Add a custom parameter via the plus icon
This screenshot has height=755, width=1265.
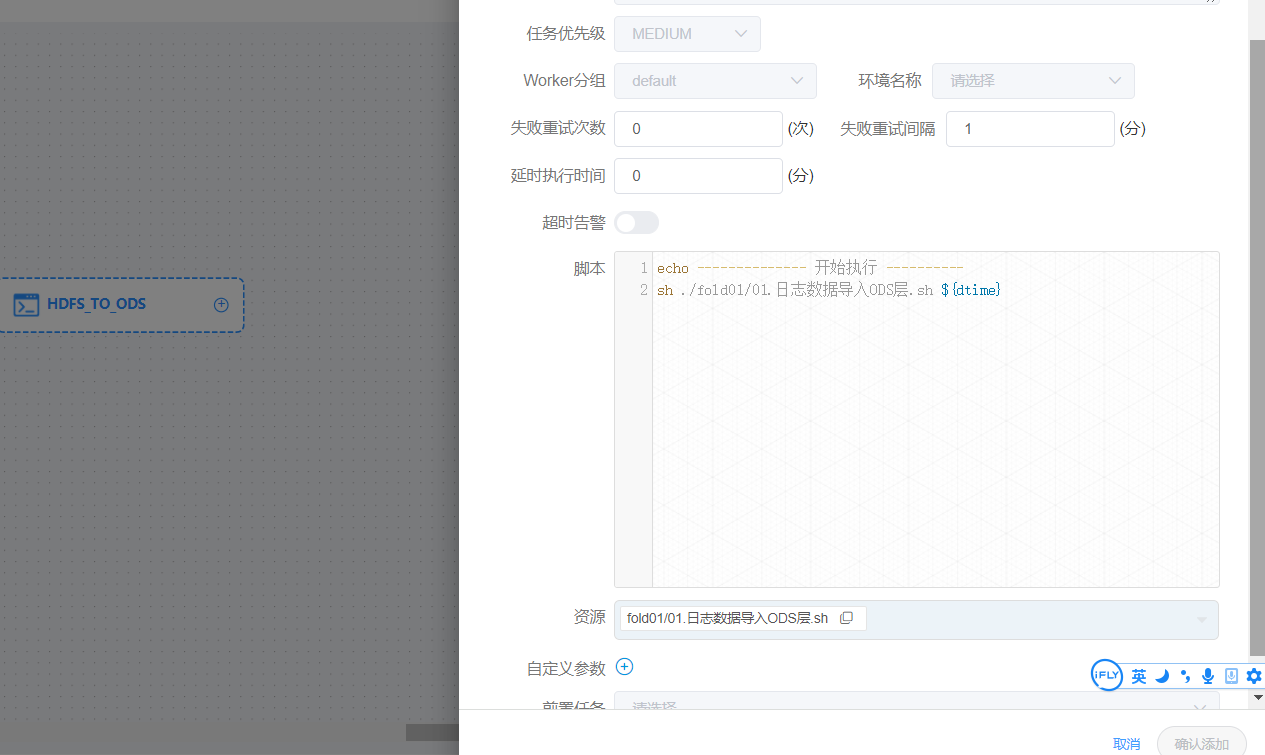coord(624,666)
